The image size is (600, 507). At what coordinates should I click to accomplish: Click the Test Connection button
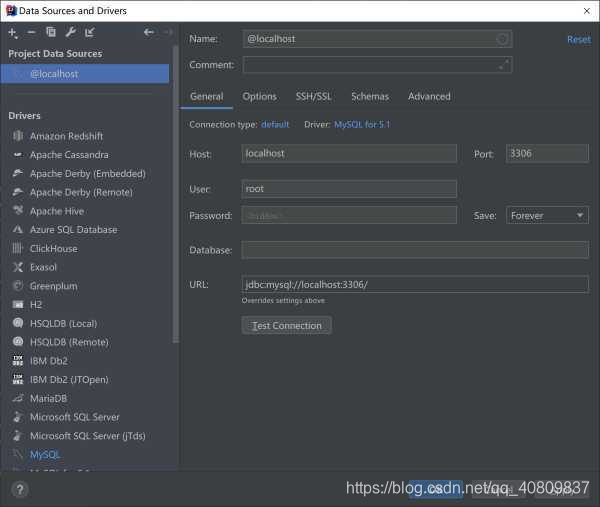tap(287, 326)
